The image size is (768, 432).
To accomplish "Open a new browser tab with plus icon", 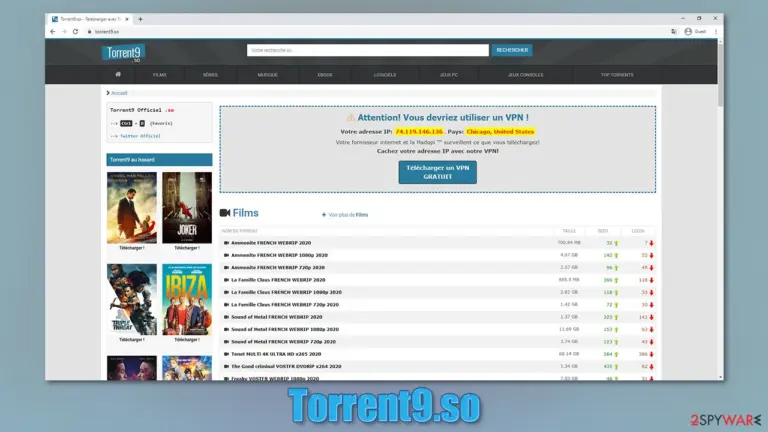I will (x=141, y=19).
